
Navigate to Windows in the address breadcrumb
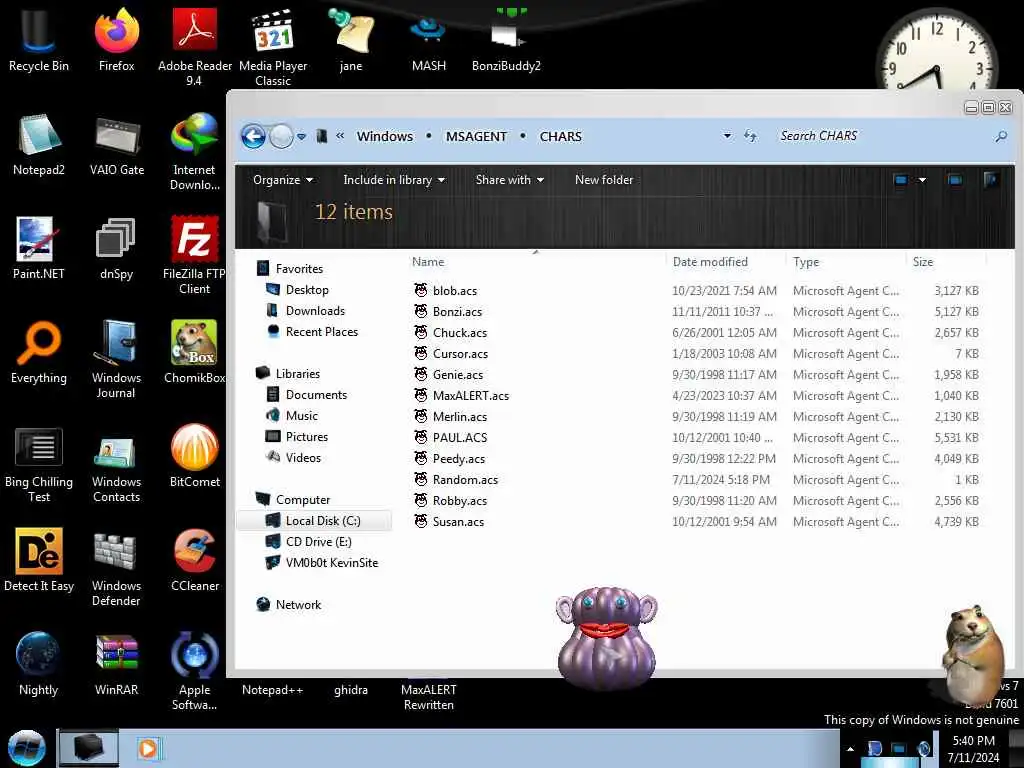tap(385, 136)
